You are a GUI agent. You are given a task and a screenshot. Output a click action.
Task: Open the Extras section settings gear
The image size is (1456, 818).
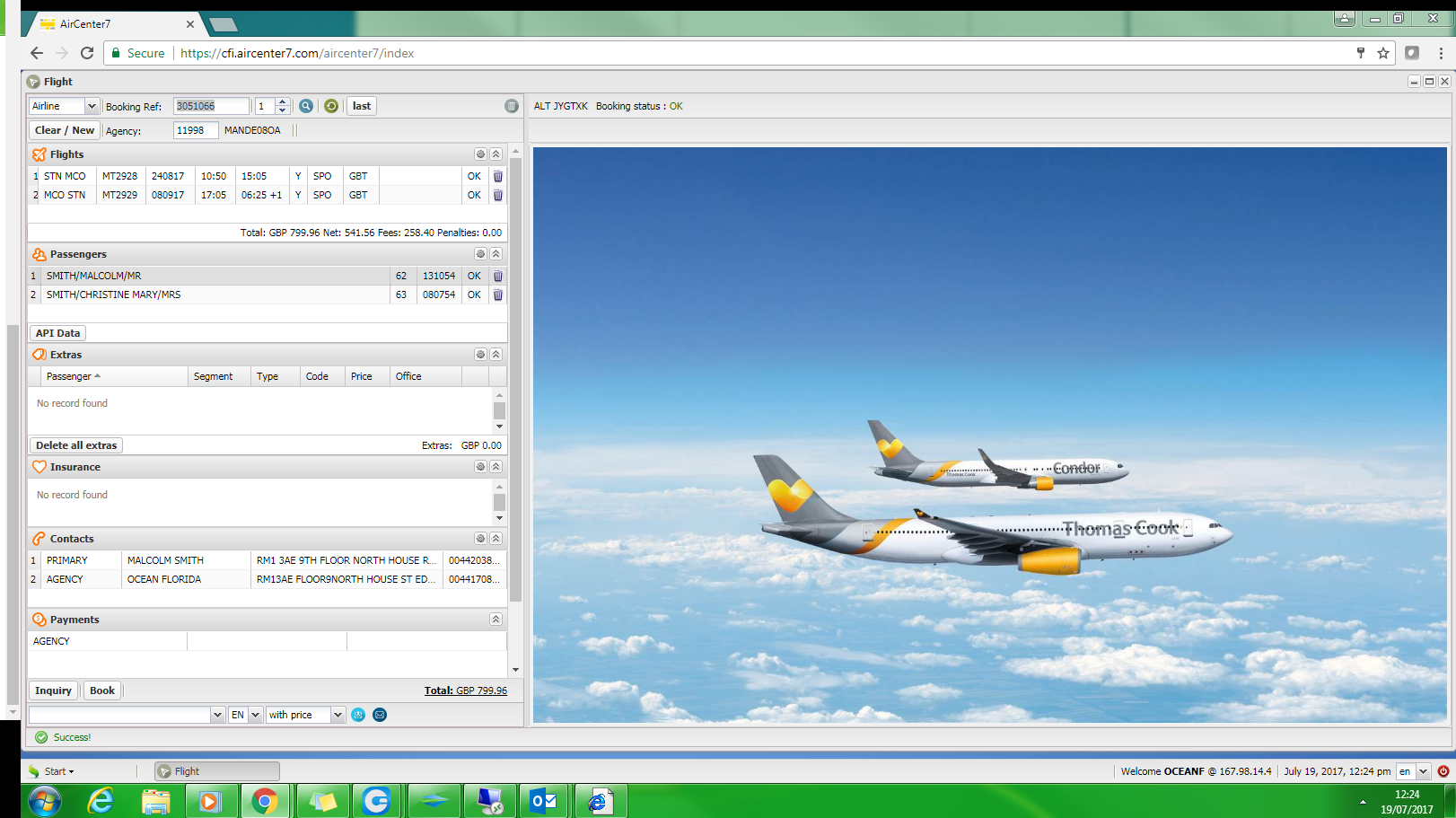[x=480, y=355]
